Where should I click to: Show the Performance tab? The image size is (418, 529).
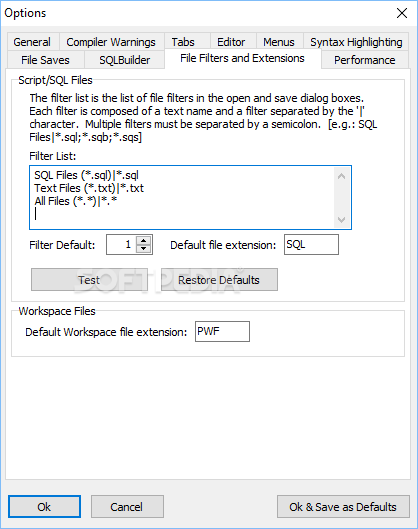tap(365, 60)
